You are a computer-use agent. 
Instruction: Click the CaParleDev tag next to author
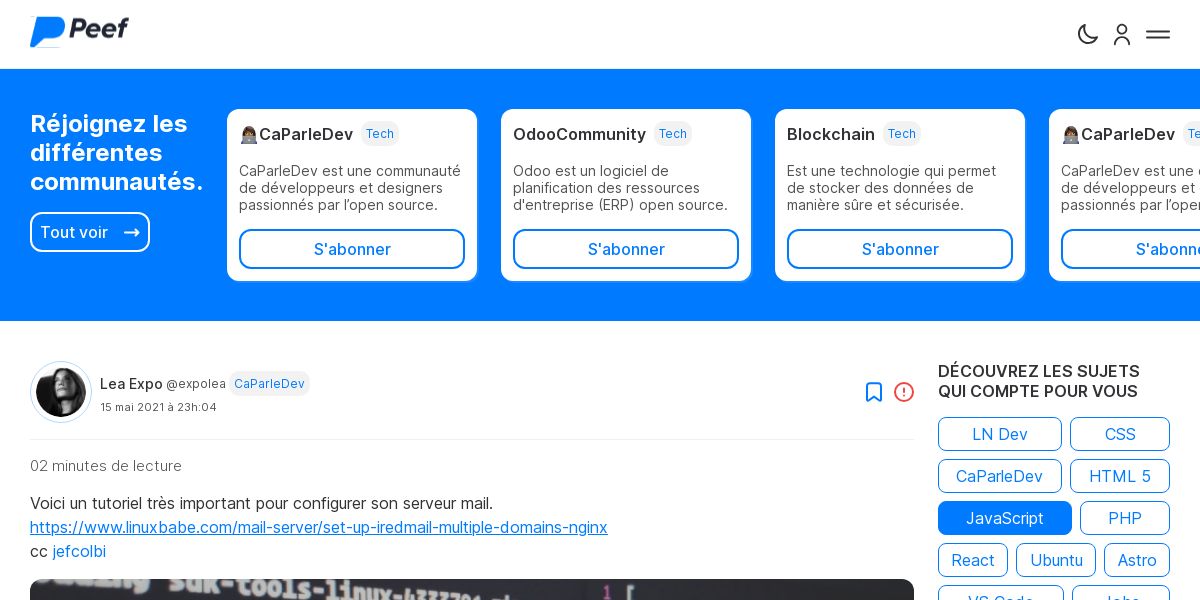click(269, 384)
